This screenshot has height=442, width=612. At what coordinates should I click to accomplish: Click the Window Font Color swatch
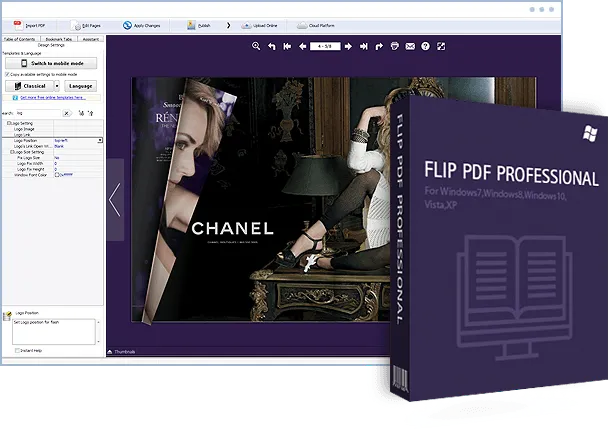pyautogui.click(x=57, y=175)
